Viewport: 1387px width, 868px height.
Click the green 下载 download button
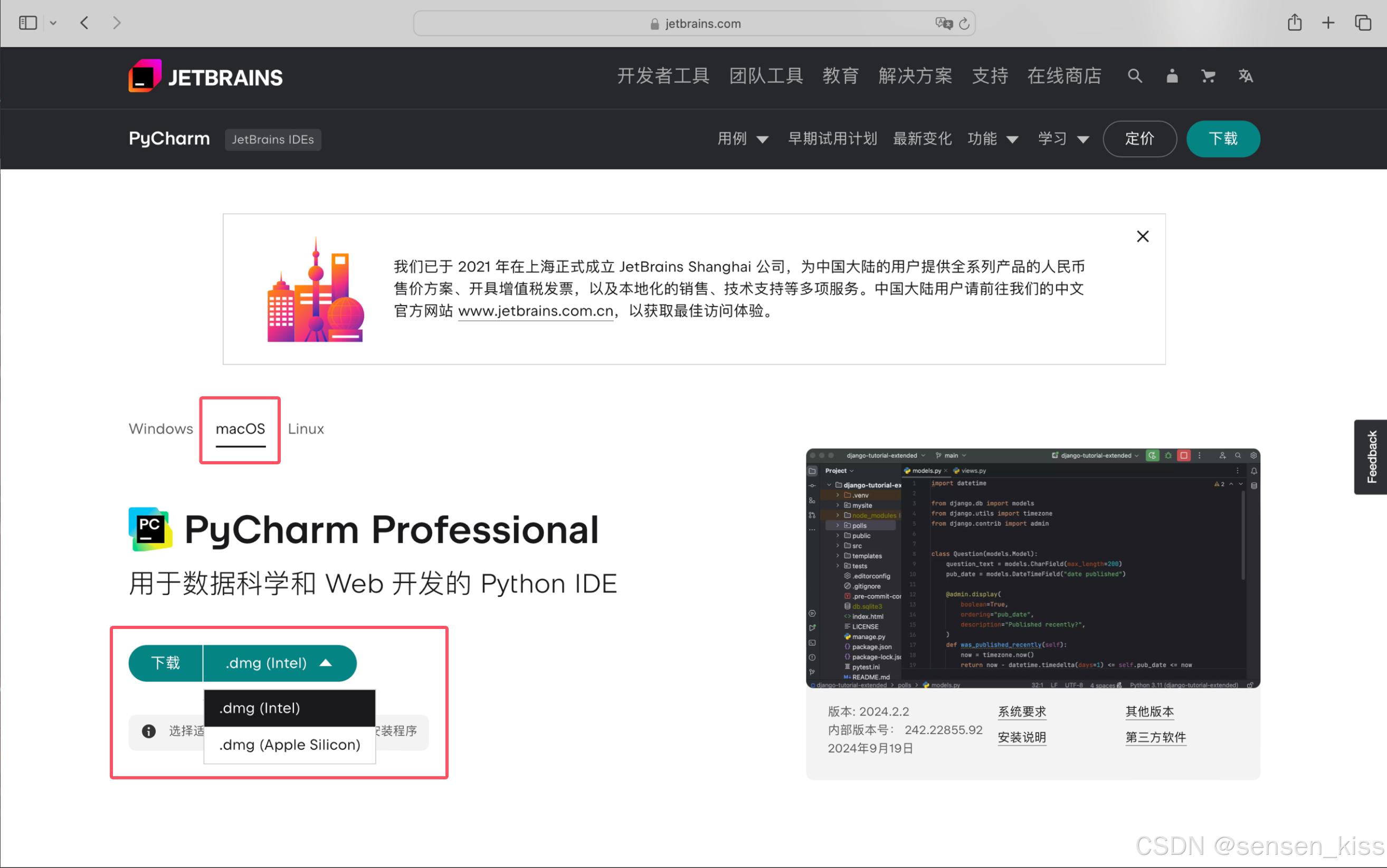click(x=166, y=663)
